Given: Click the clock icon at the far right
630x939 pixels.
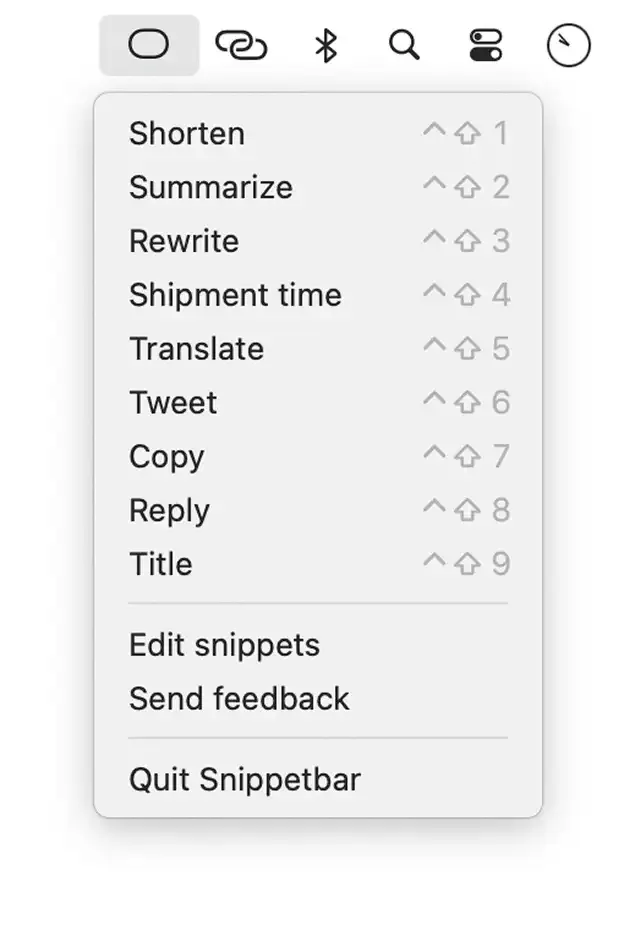Looking at the screenshot, I should [x=567, y=44].
